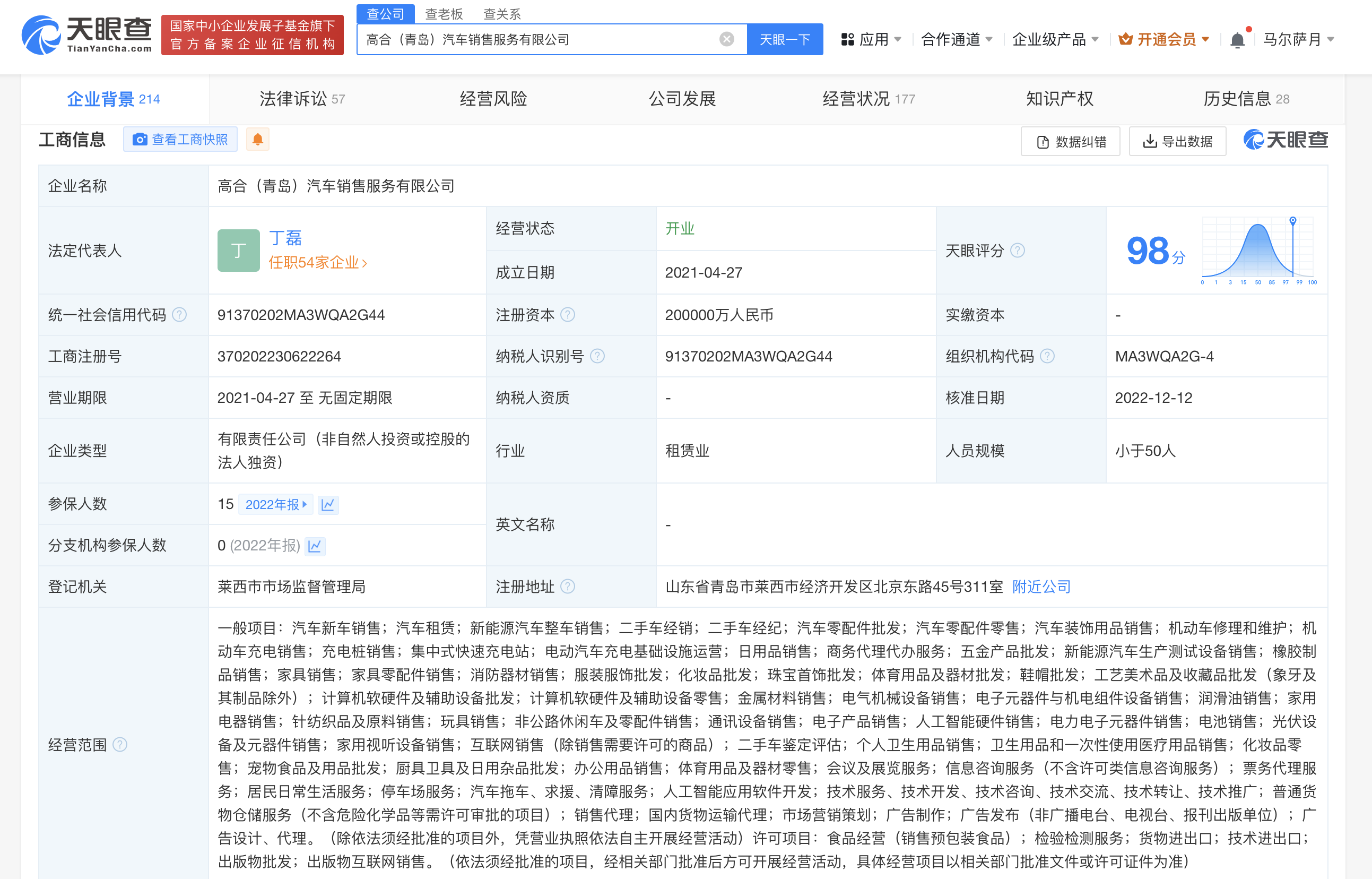This screenshot has width=1372, height=879.
Task: Open the 马尔萨月 user account menu
Action: [x=1298, y=39]
